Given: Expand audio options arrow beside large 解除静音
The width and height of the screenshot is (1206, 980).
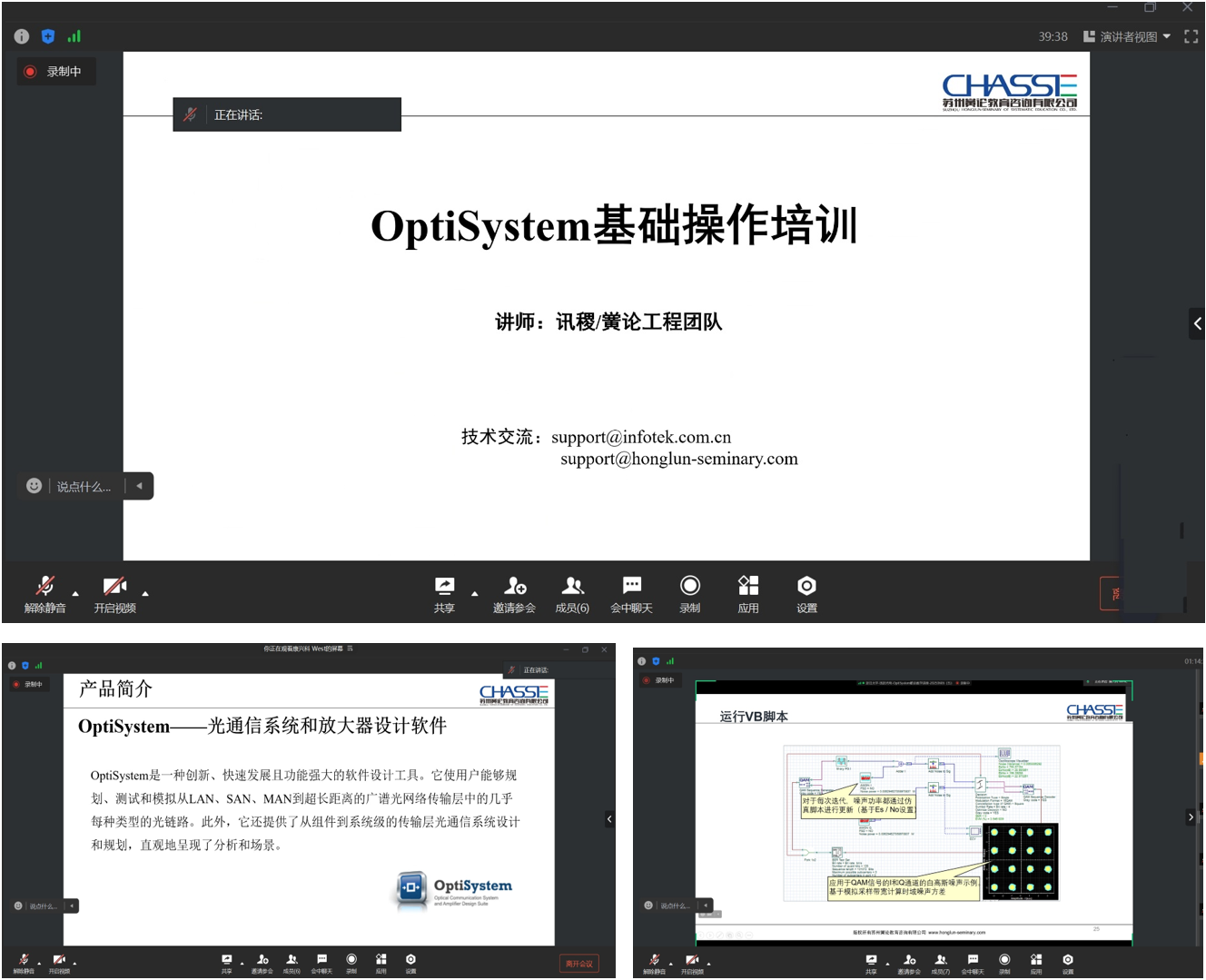Looking at the screenshot, I should point(75,594).
